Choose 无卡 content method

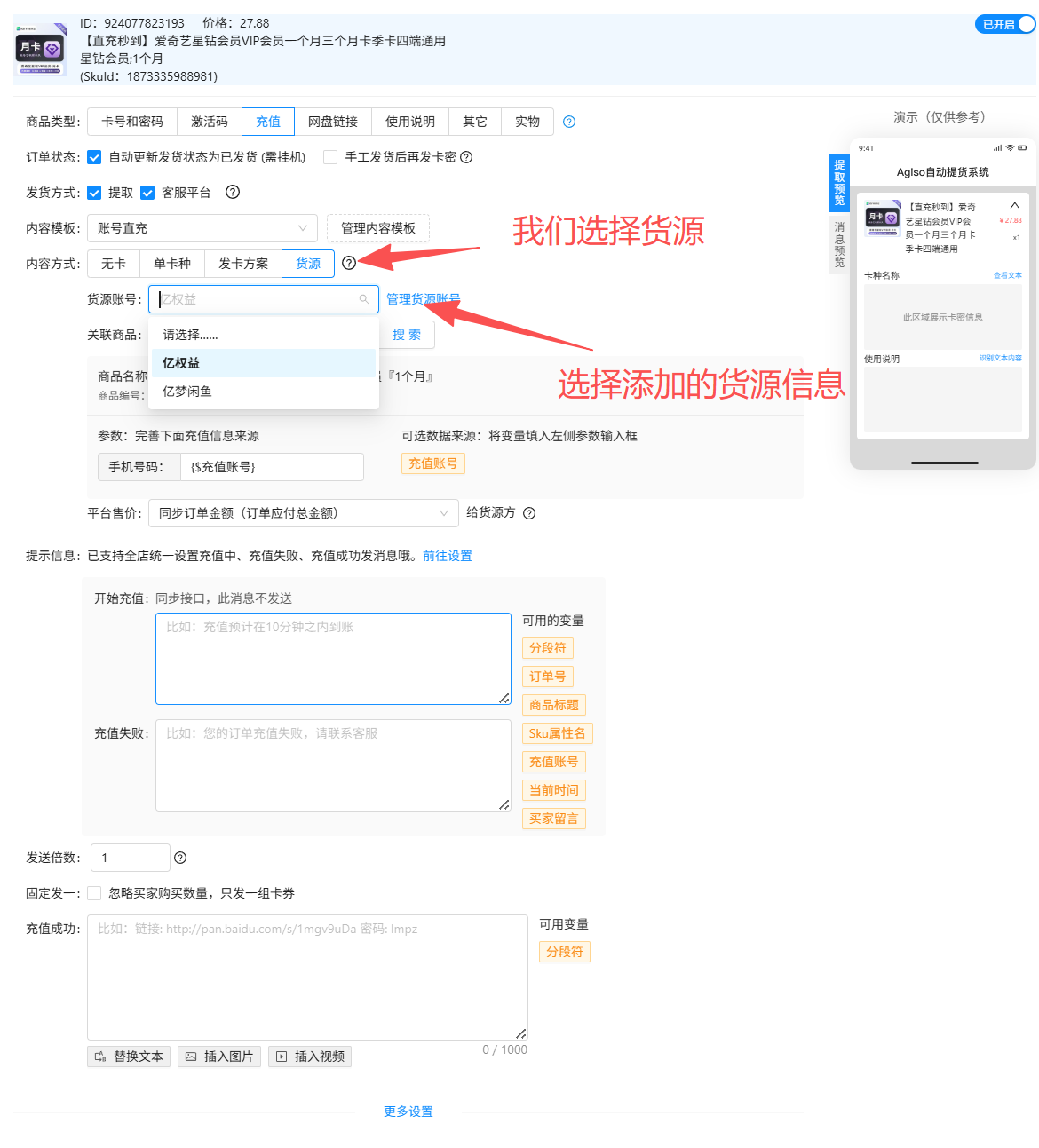114,264
